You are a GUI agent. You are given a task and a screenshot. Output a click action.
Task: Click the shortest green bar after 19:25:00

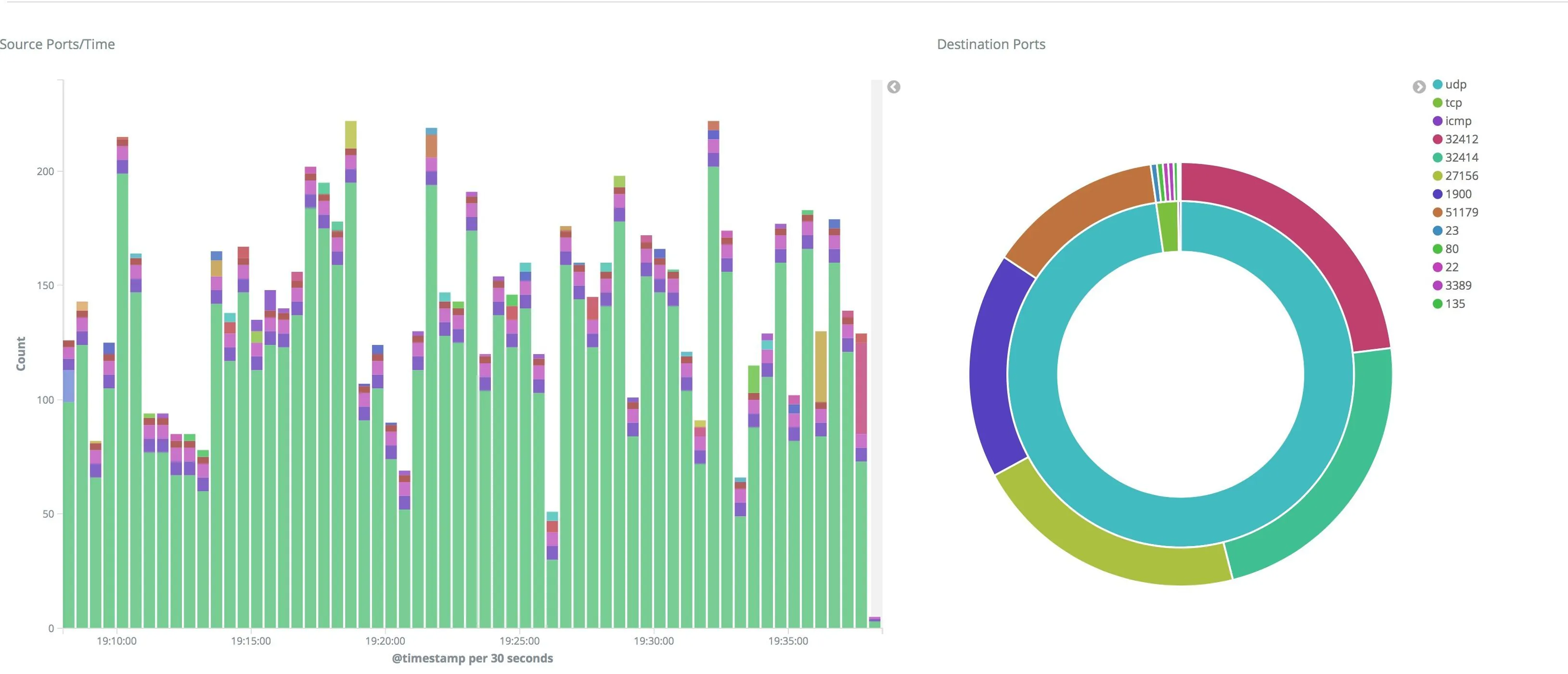pos(552,593)
